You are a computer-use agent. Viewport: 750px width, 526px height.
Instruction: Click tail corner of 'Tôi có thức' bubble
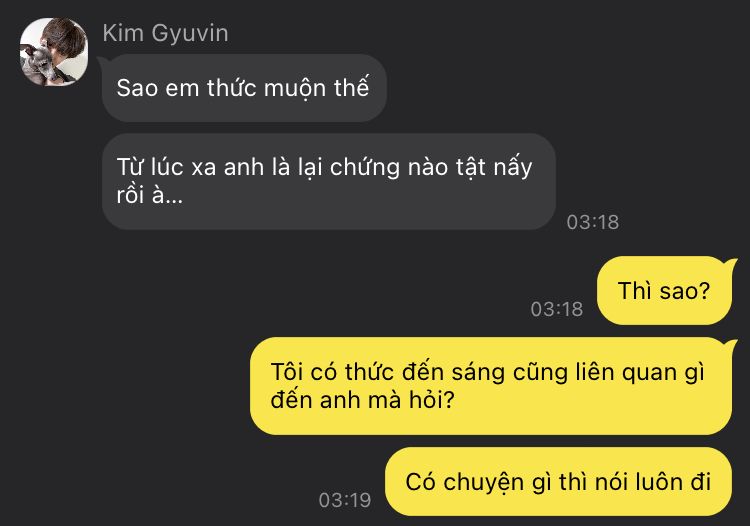tap(732, 343)
